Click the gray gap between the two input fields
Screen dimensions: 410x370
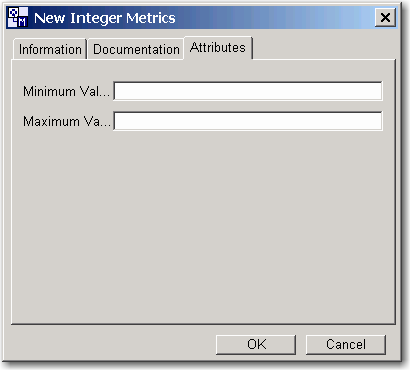click(248, 106)
